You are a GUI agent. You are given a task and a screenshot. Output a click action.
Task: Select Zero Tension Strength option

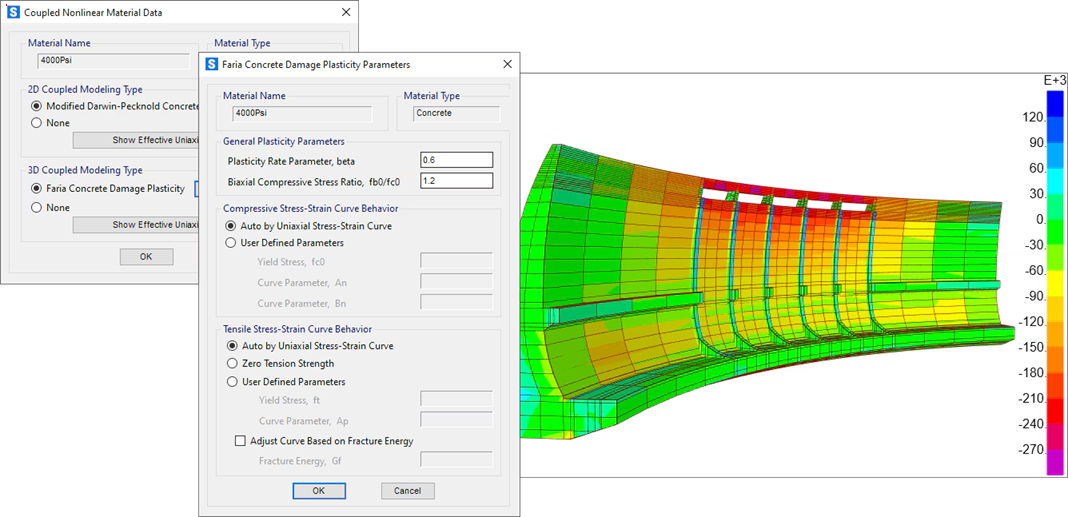point(232,364)
